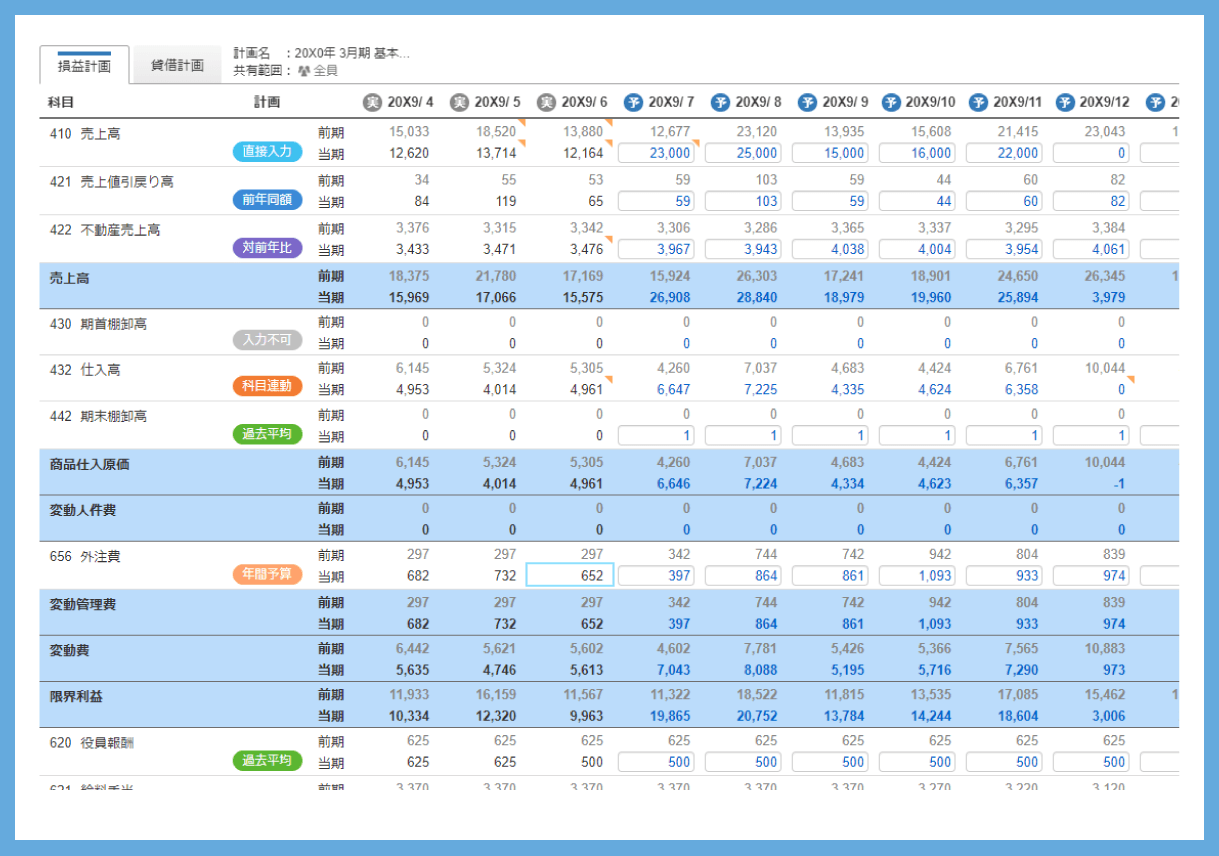The height and width of the screenshot is (856, 1219).
Task: Click the 23,000 input field for 売上高
Action: coord(657,153)
